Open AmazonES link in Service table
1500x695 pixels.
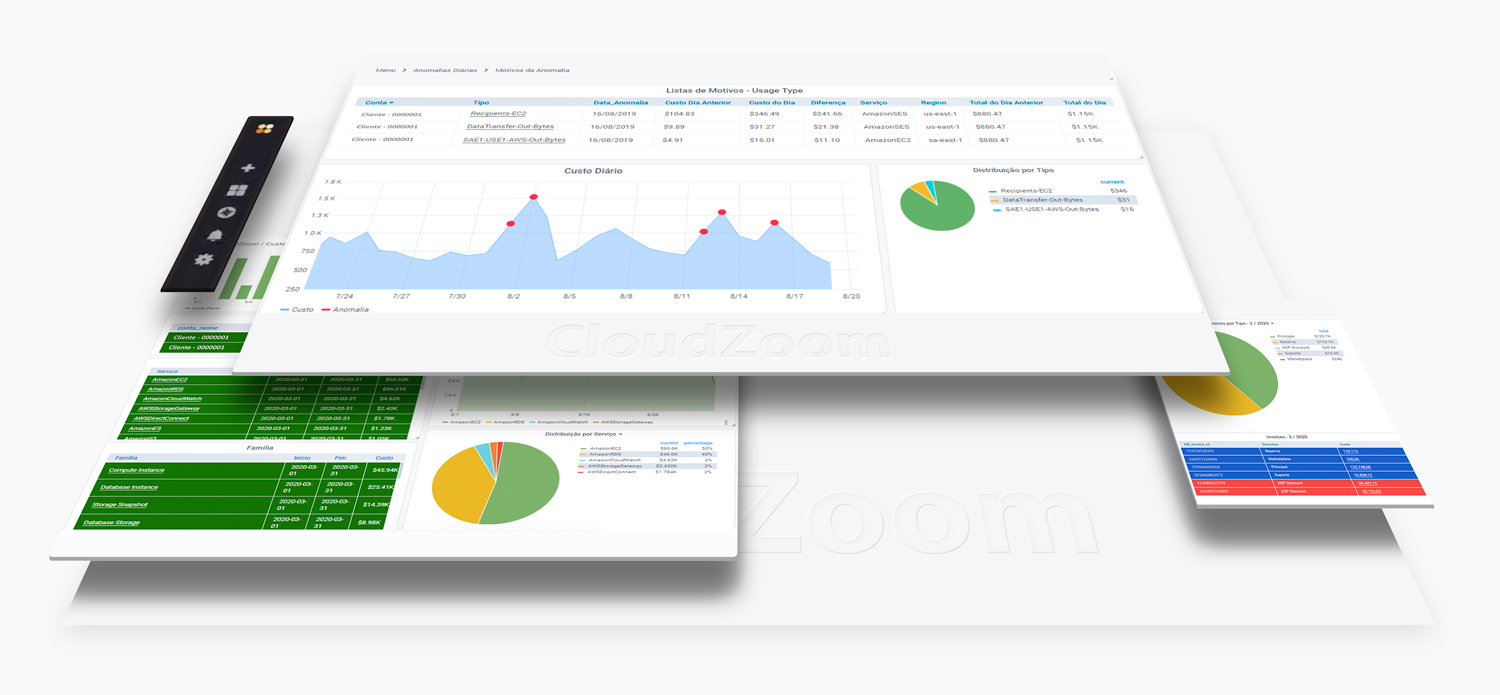[x=145, y=428]
